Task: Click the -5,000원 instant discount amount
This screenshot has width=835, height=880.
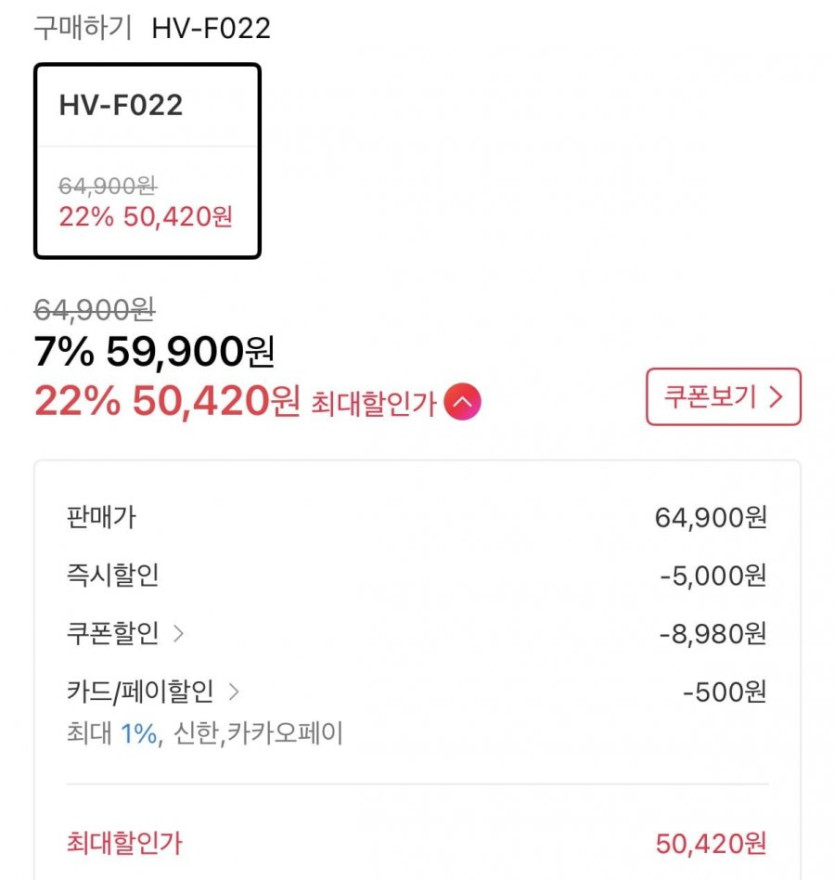Action: point(713,576)
